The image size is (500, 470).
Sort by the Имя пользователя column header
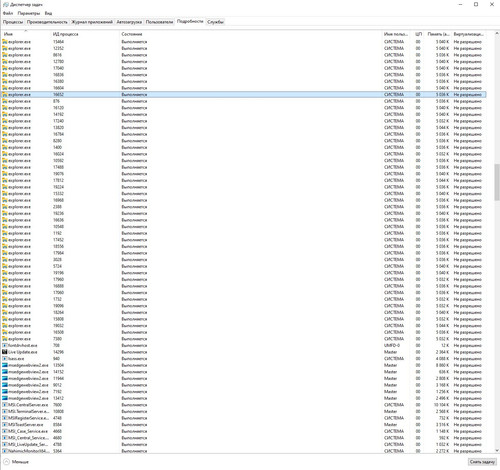point(396,34)
